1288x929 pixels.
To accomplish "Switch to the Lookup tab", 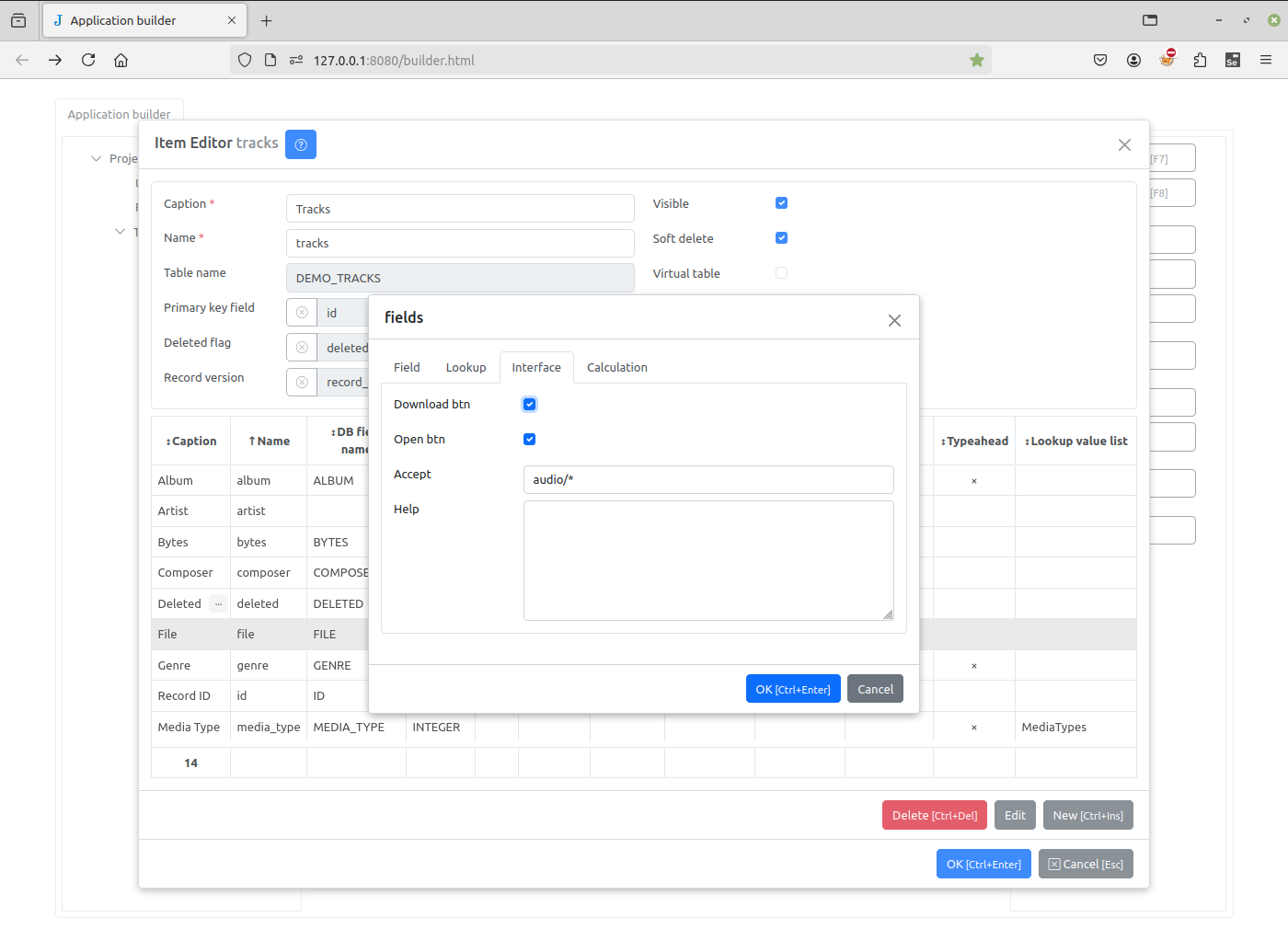I will [x=466, y=367].
